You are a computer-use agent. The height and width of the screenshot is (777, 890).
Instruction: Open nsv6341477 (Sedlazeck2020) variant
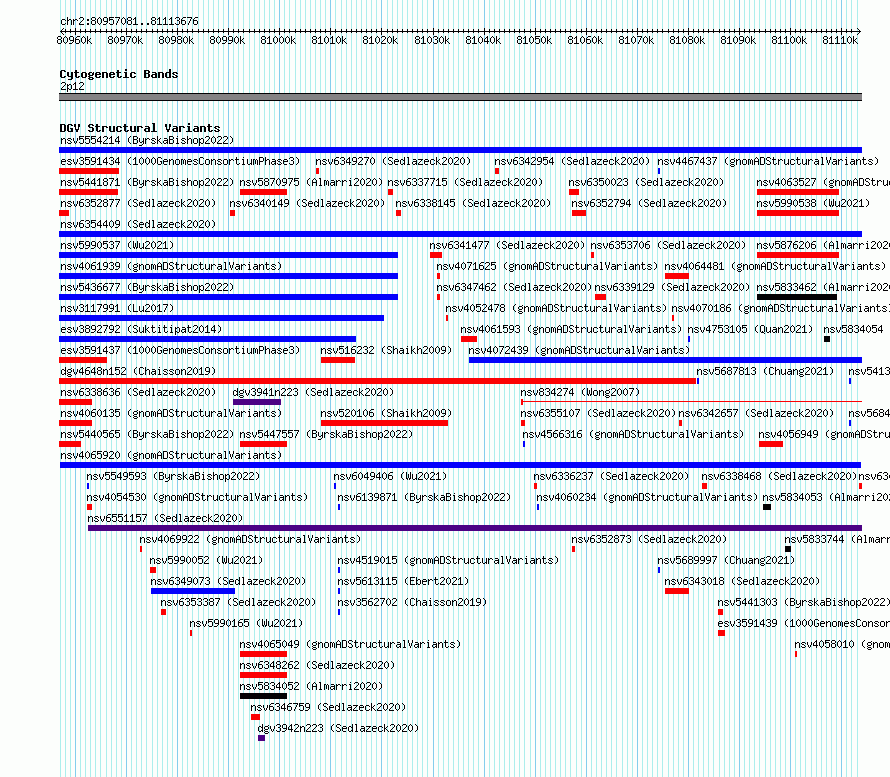tap(507, 245)
